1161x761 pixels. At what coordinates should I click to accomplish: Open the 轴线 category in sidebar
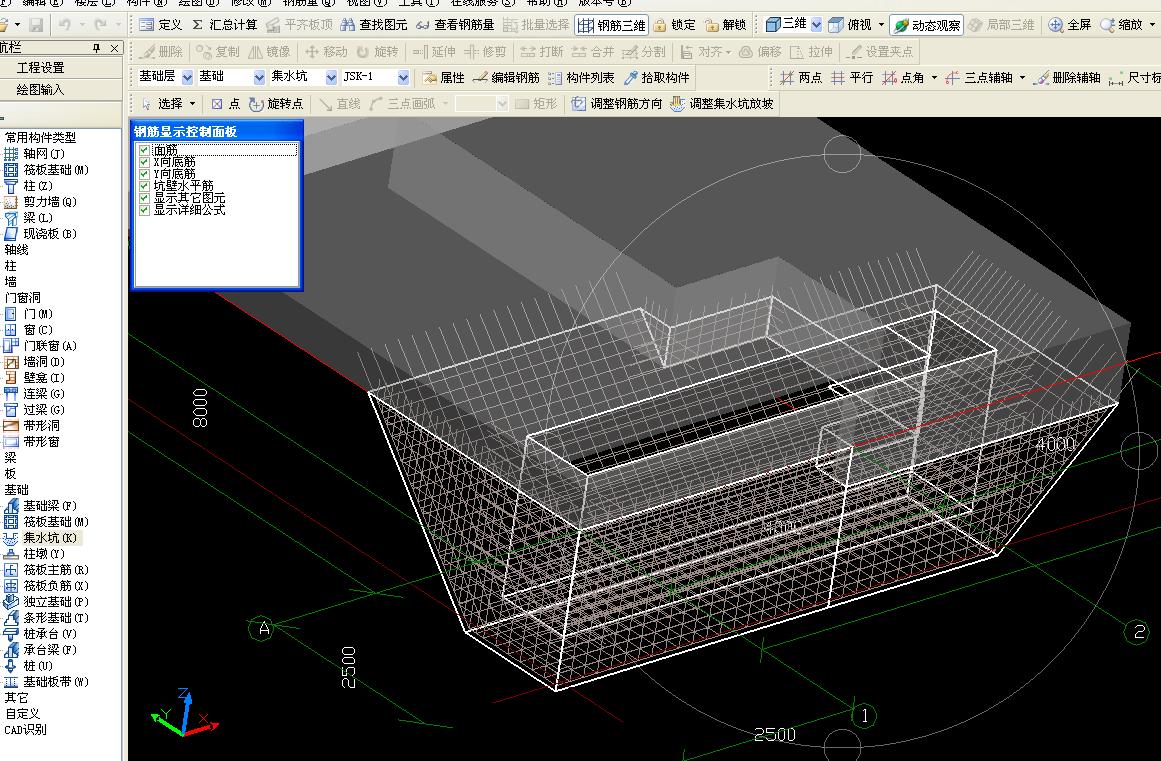pyautogui.click(x=16, y=249)
